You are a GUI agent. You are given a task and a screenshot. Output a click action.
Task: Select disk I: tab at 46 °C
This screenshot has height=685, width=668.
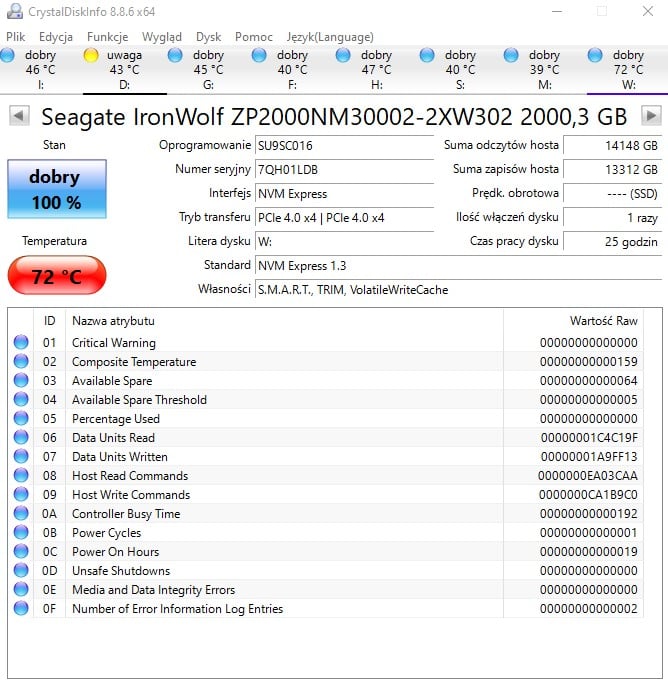[x=41, y=69]
